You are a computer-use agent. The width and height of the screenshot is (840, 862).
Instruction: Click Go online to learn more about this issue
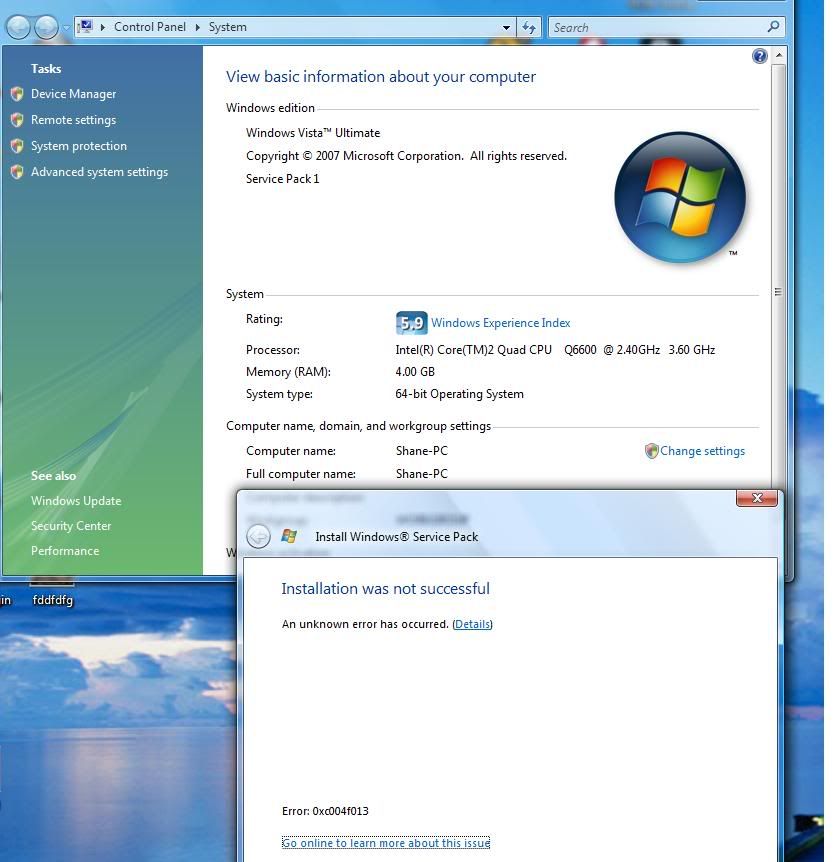click(x=385, y=843)
